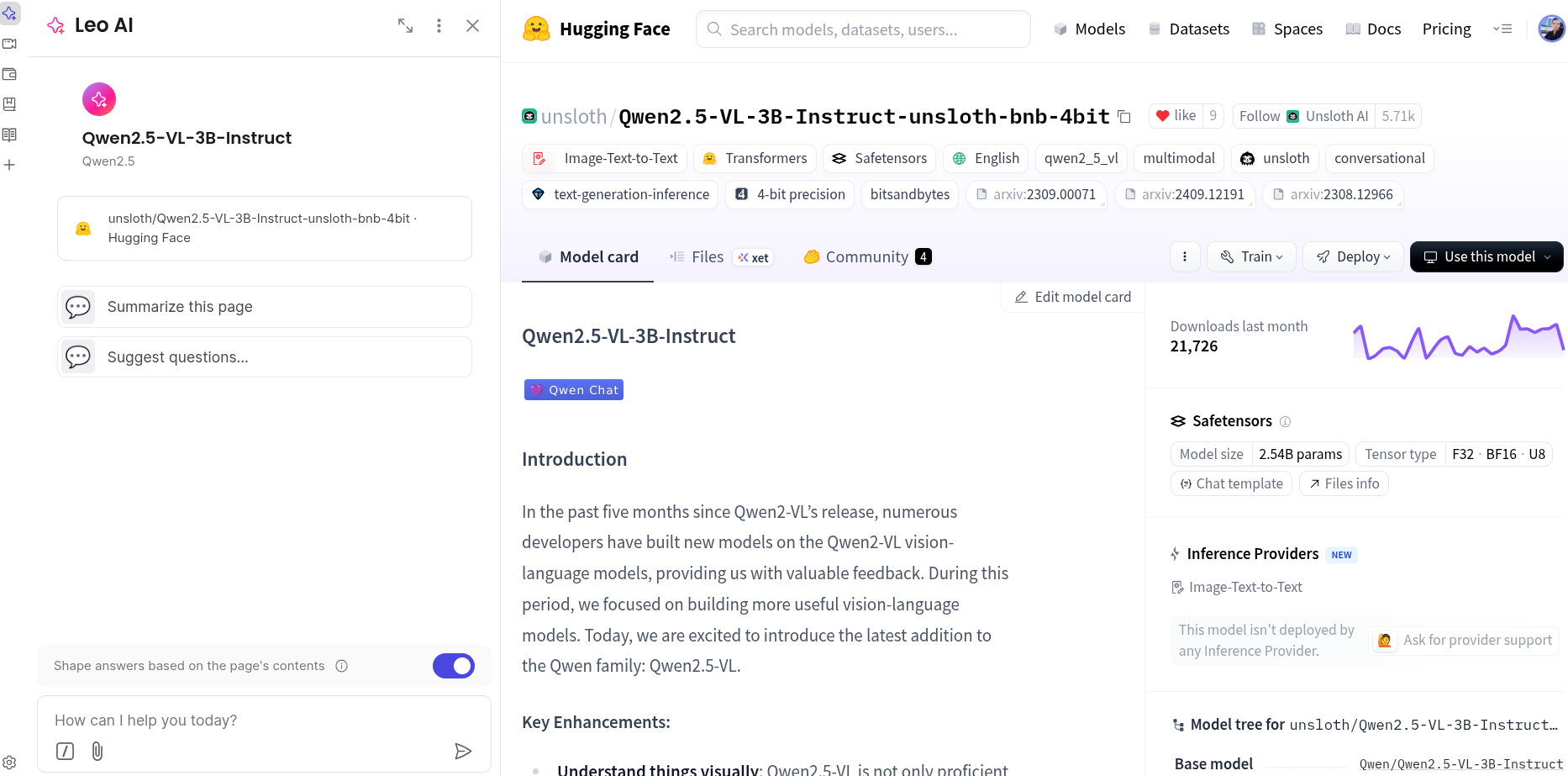The height and width of the screenshot is (776, 1568).
Task: Open the Spaces navigation item
Action: click(1287, 29)
